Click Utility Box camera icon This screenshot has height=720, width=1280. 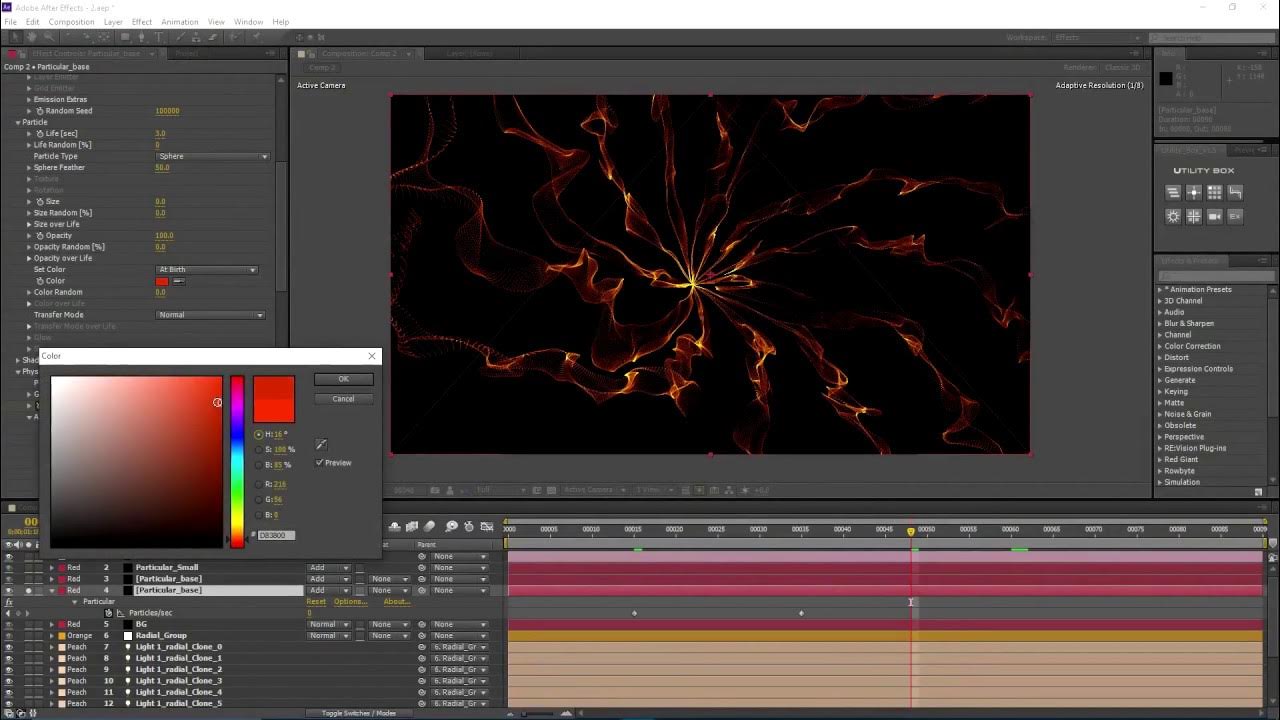coord(1215,215)
